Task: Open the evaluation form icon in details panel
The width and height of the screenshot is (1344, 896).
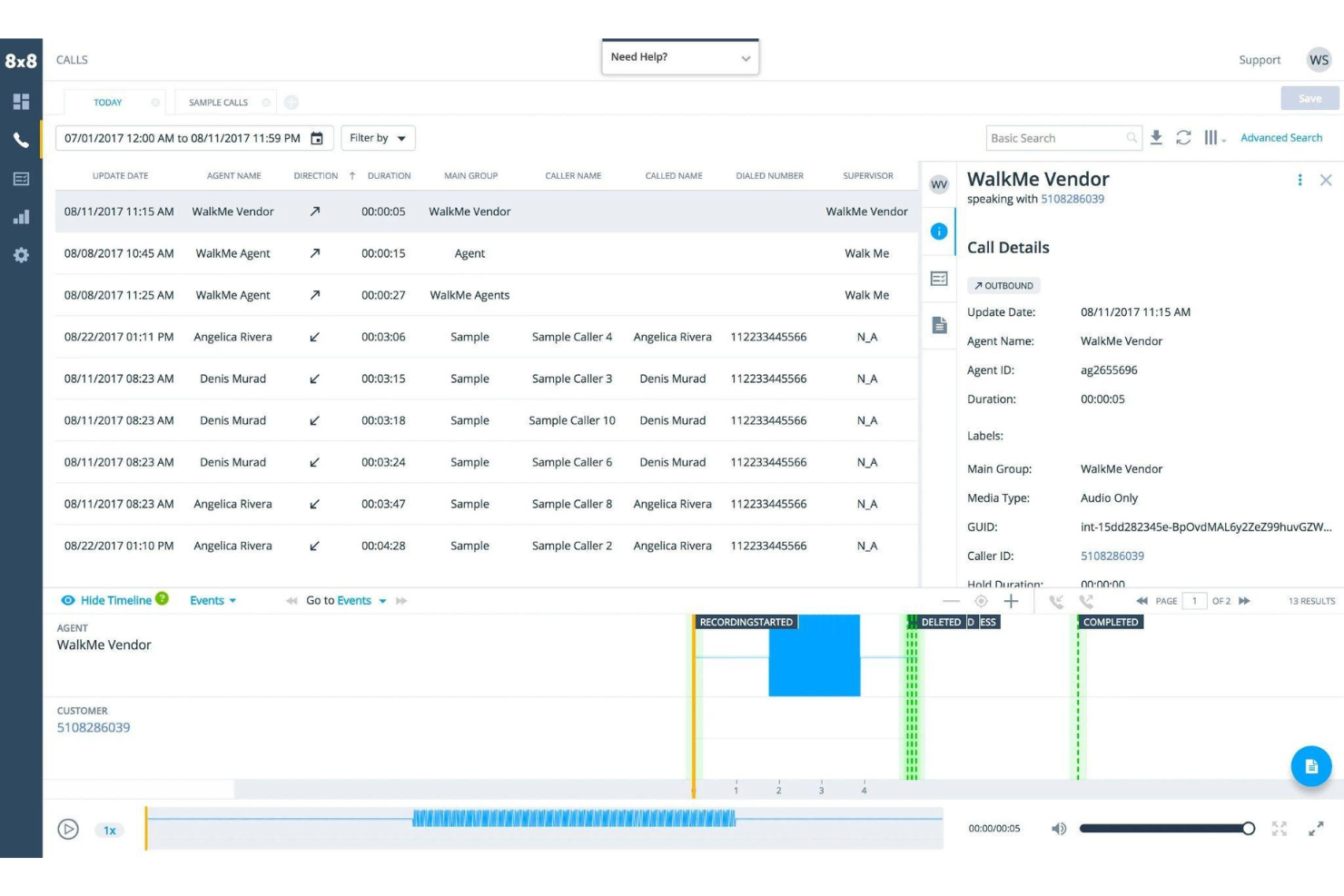Action: coord(939,279)
